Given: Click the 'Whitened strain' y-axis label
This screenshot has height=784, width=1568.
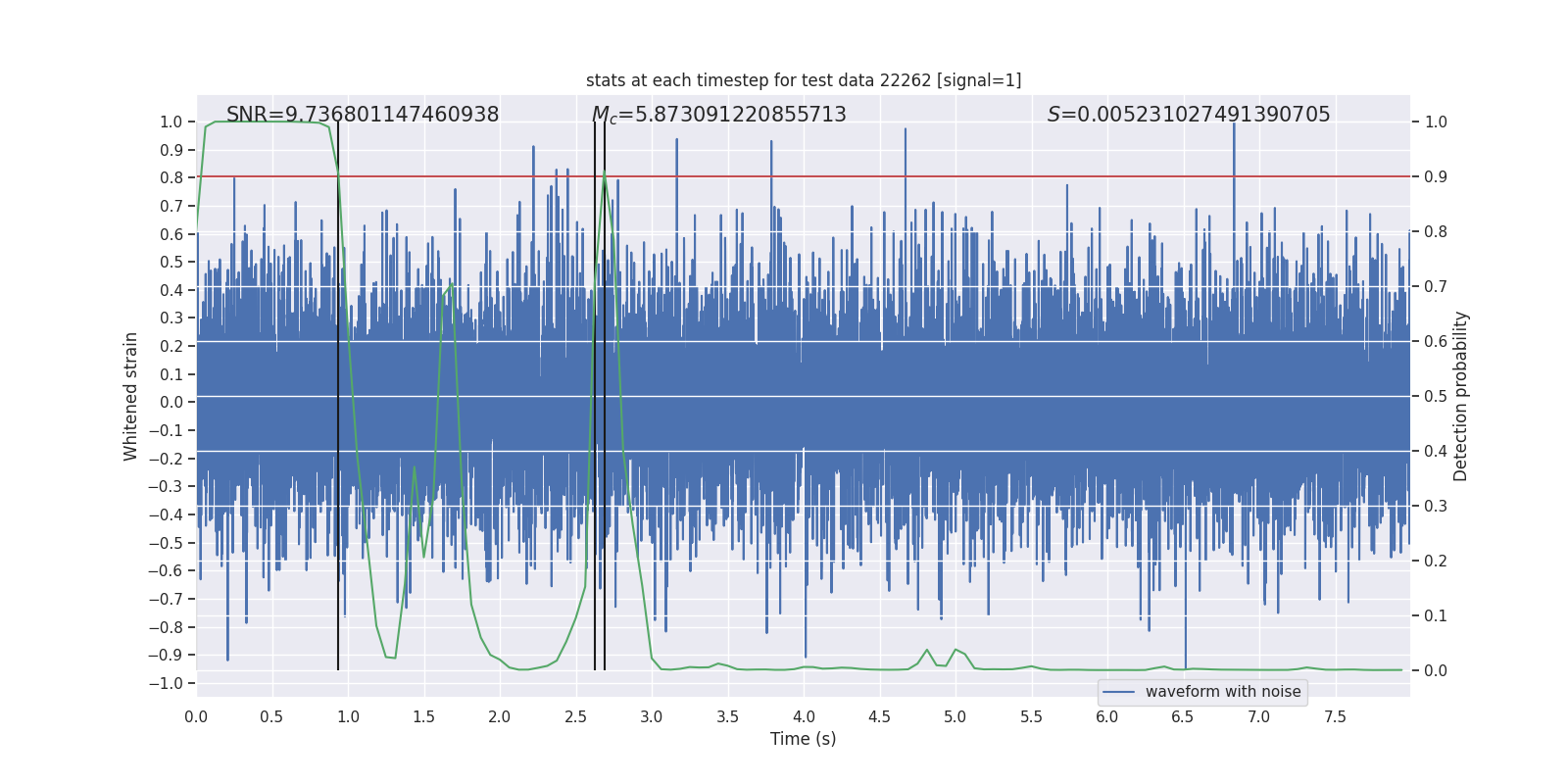Looking at the screenshot, I should (x=130, y=396).
